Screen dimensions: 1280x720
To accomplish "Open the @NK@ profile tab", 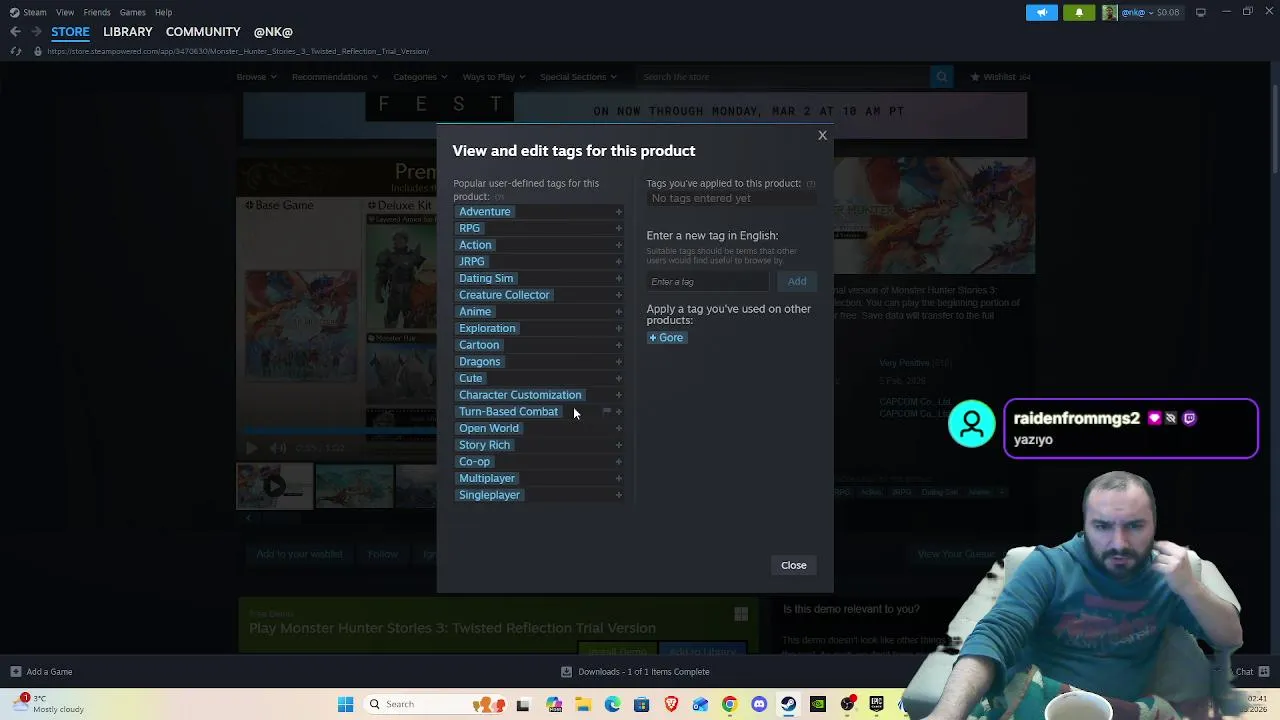I will [x=273, y=32].
